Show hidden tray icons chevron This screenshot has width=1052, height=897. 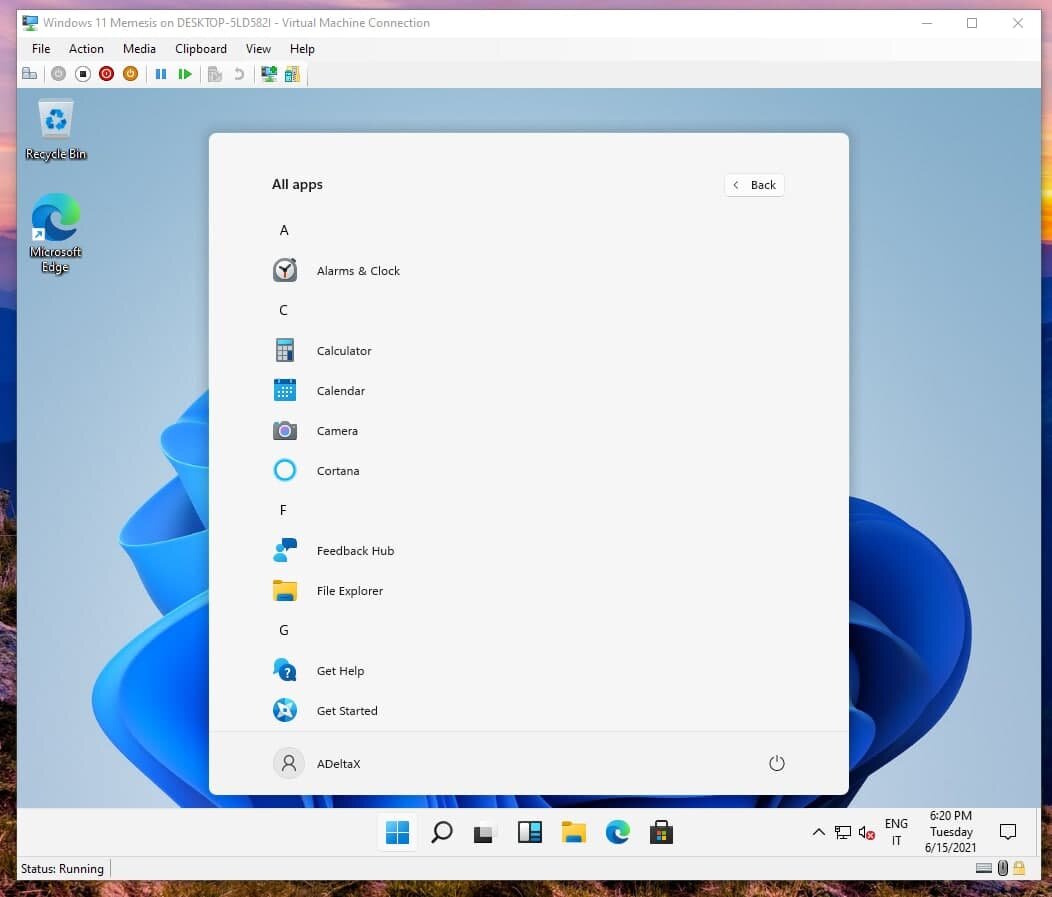coord(819,832)
